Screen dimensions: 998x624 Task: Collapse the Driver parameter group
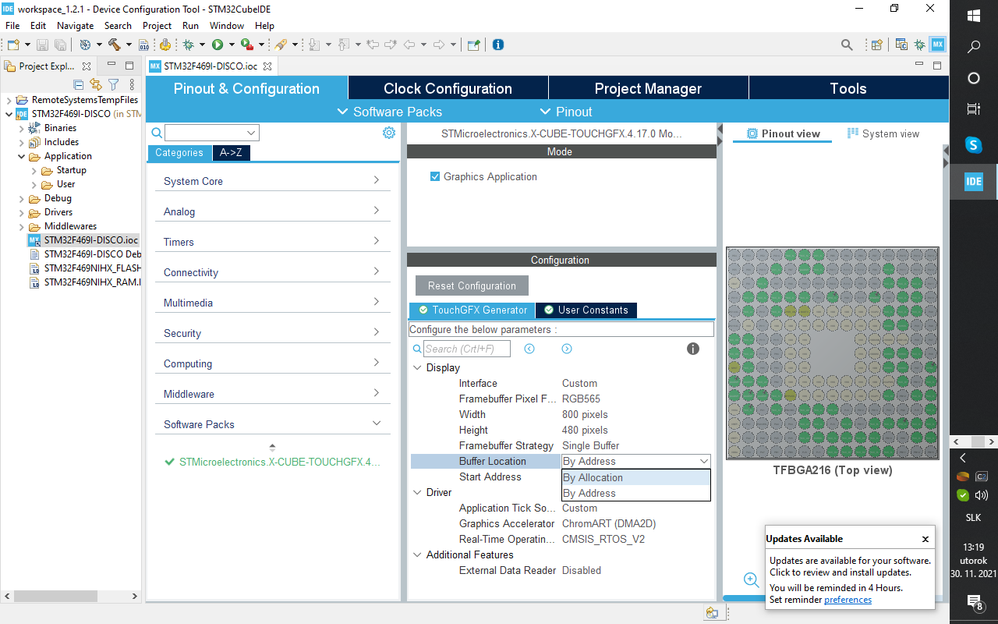pos(417,492)
